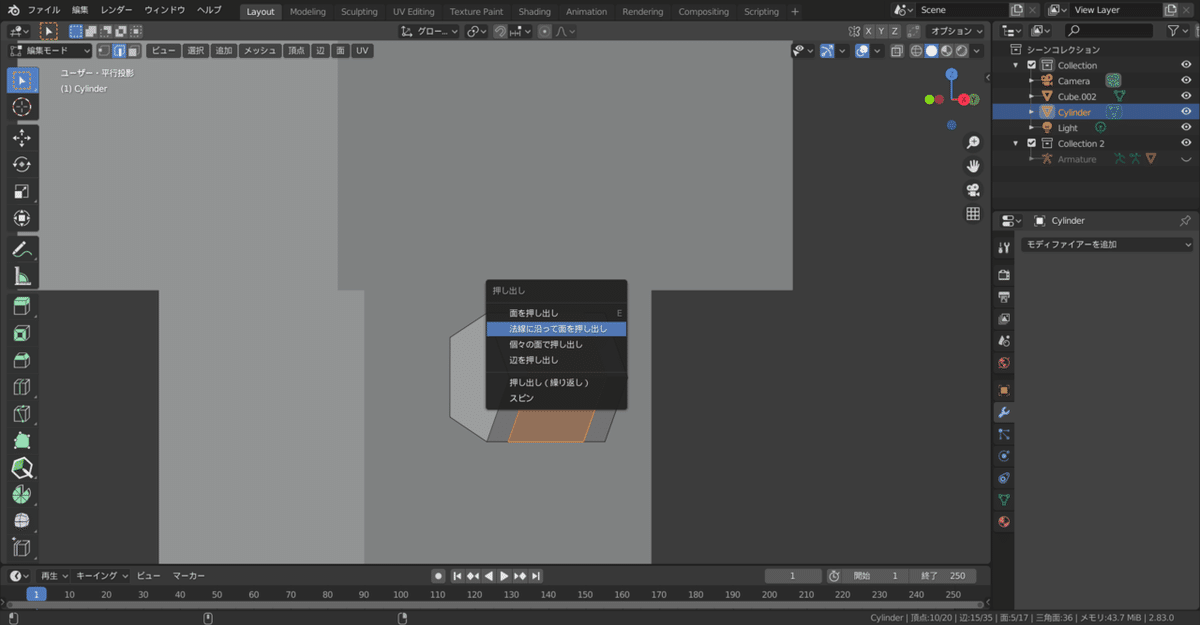This screenshot has height=625, width=1200.
Task: Select the Transform tool
Action: coord(22,218)
